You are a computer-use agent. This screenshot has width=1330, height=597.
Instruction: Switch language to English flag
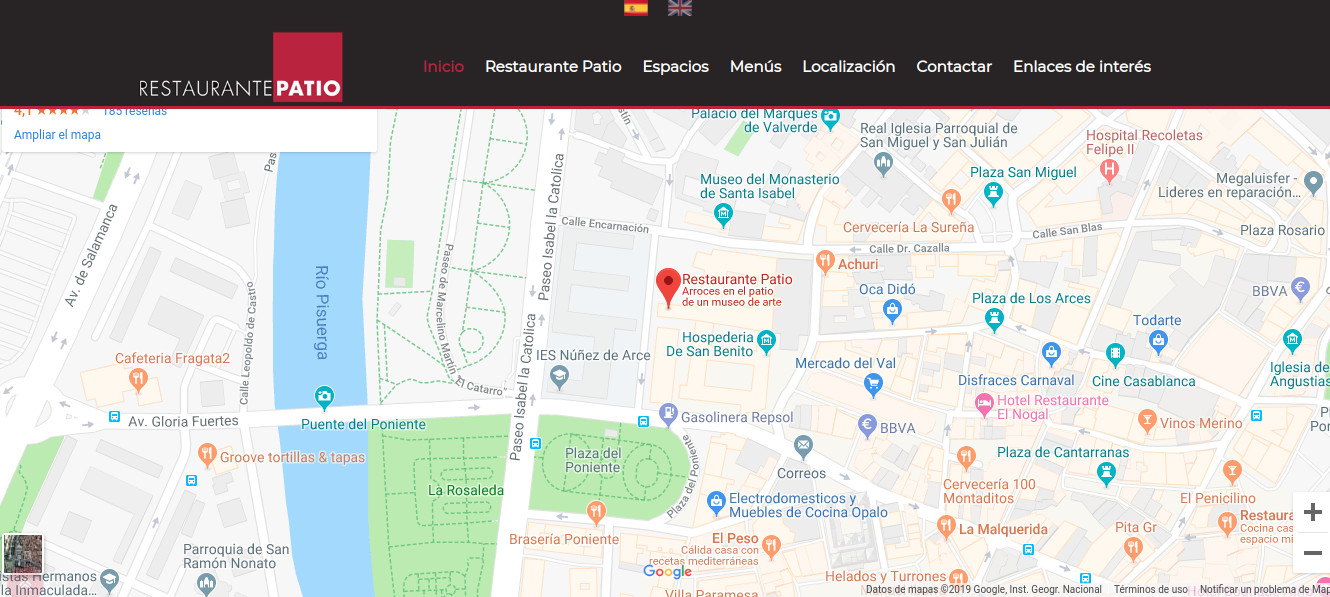pos(680,8)
